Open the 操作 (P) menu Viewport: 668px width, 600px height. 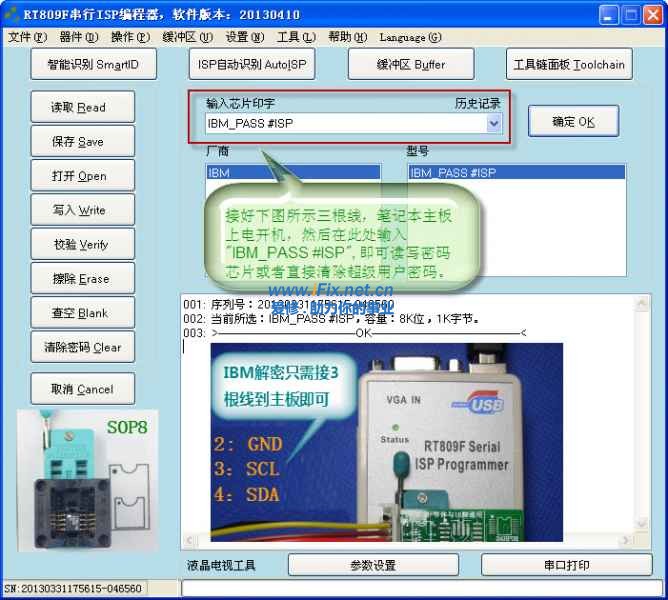pyautogui.click(x=130, y=38)
